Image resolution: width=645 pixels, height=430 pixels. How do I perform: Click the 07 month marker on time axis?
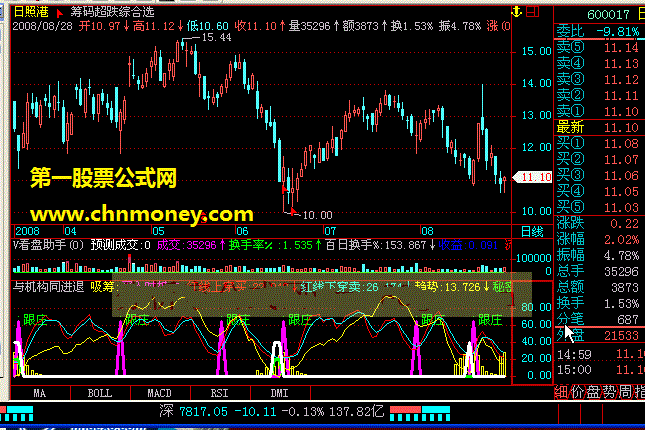tap(330, 231)
